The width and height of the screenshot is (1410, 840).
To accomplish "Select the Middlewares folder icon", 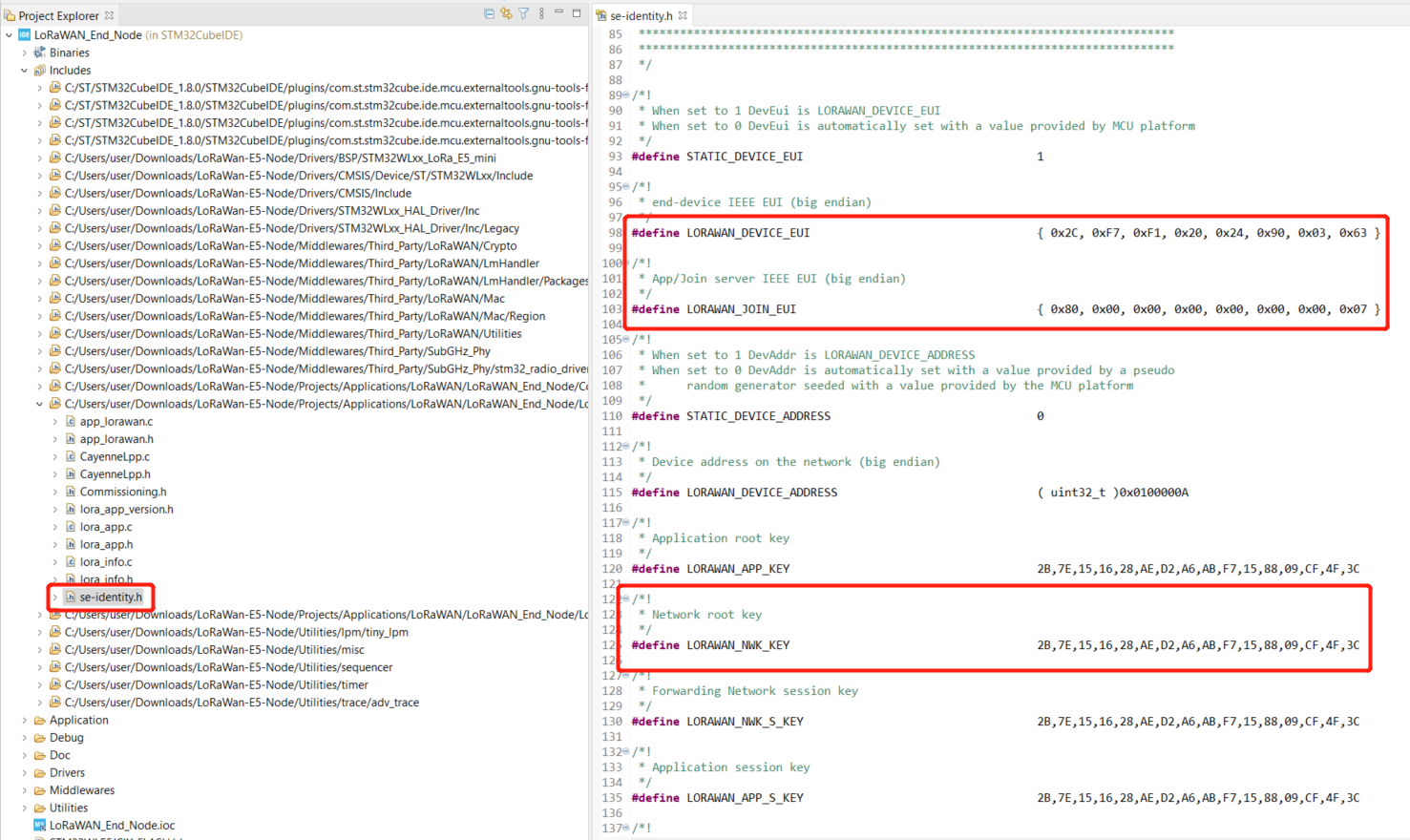I will coord(40,790).
